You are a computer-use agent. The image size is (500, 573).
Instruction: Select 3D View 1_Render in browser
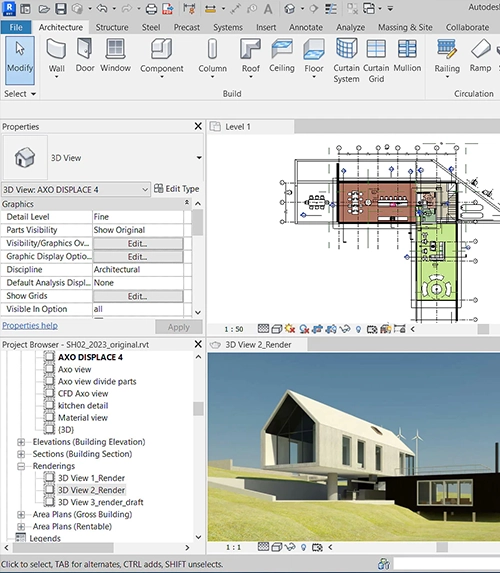coord(91,478)
